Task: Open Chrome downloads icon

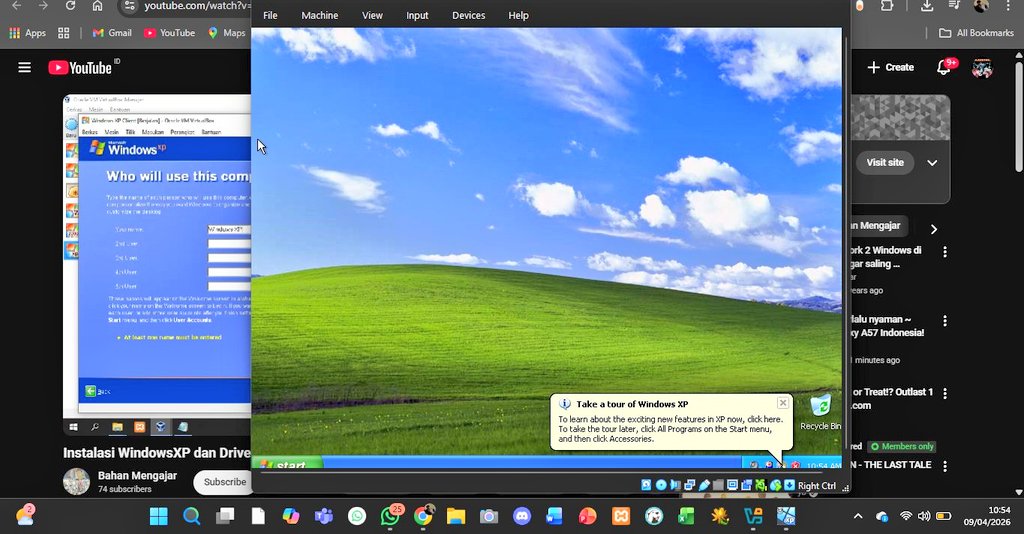Action: 926,6
